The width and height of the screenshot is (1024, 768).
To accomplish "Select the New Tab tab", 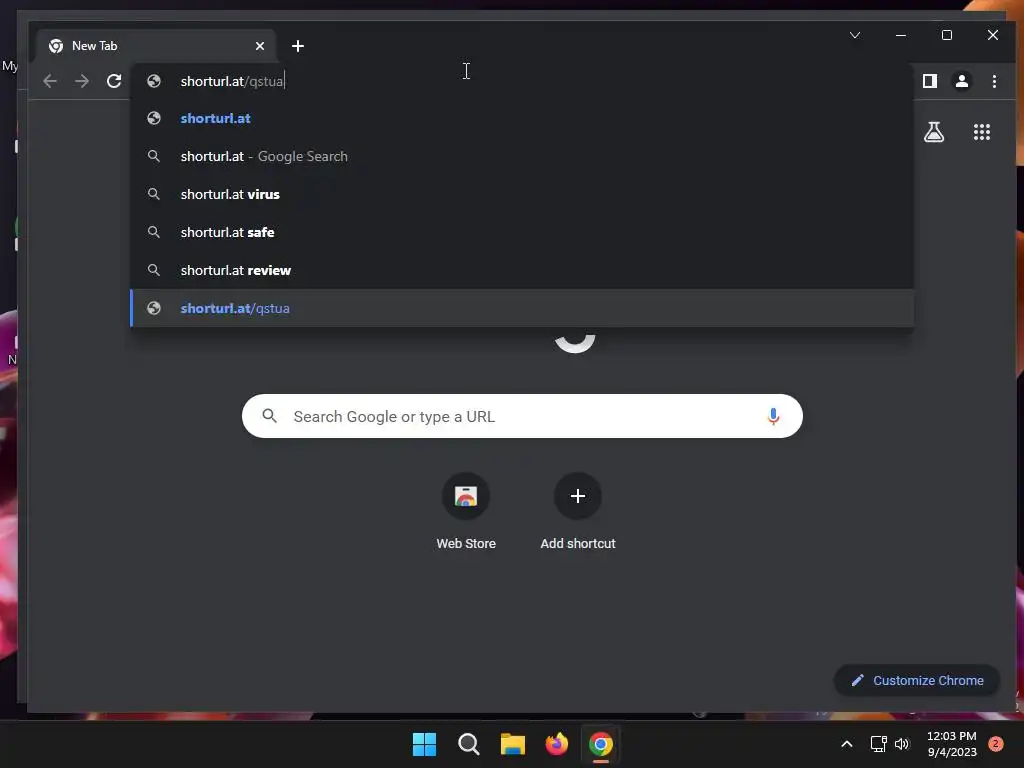I will tap(157, 46).
